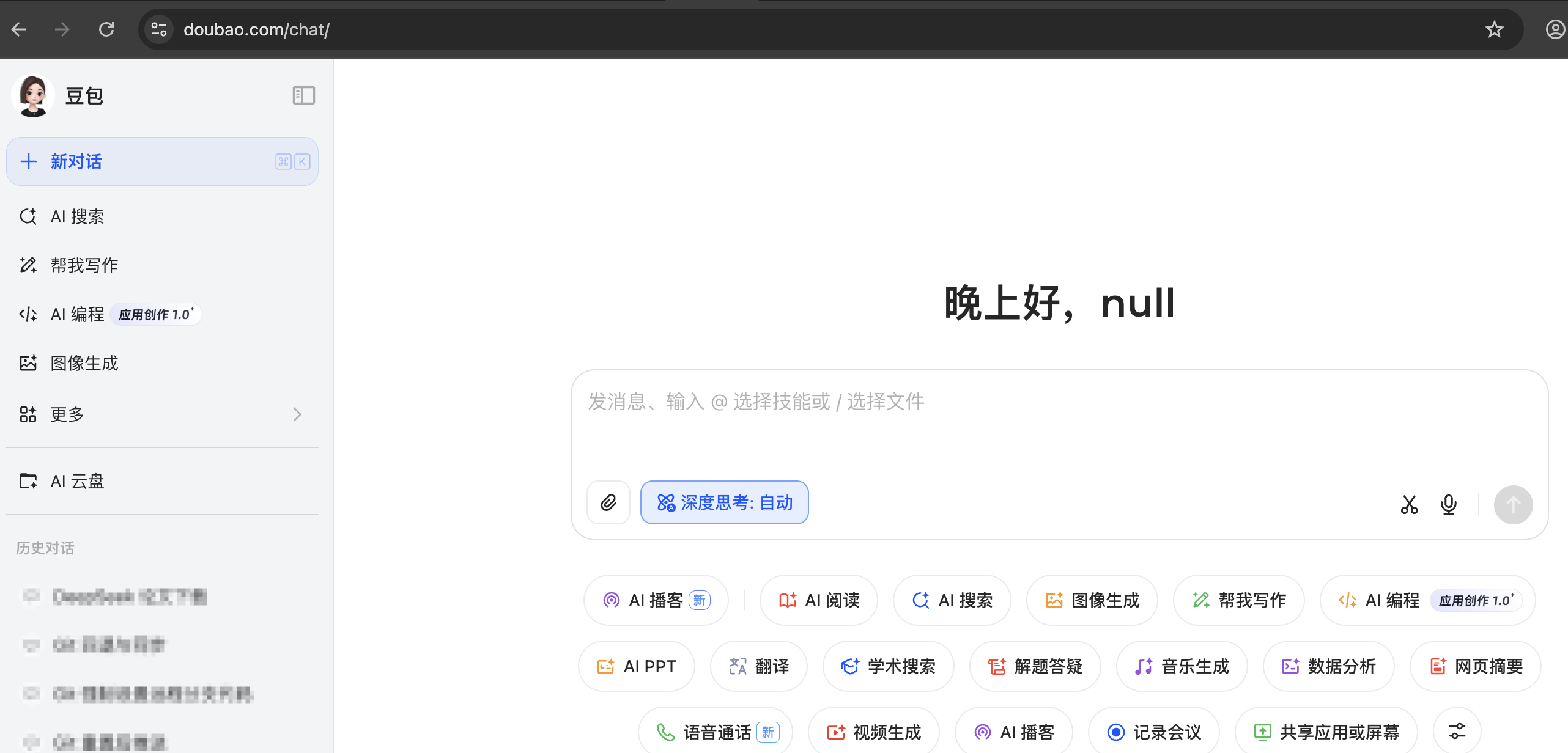Select the AI PPT skill chip
Screen dimensions: 1568x753
pos(637,666)
